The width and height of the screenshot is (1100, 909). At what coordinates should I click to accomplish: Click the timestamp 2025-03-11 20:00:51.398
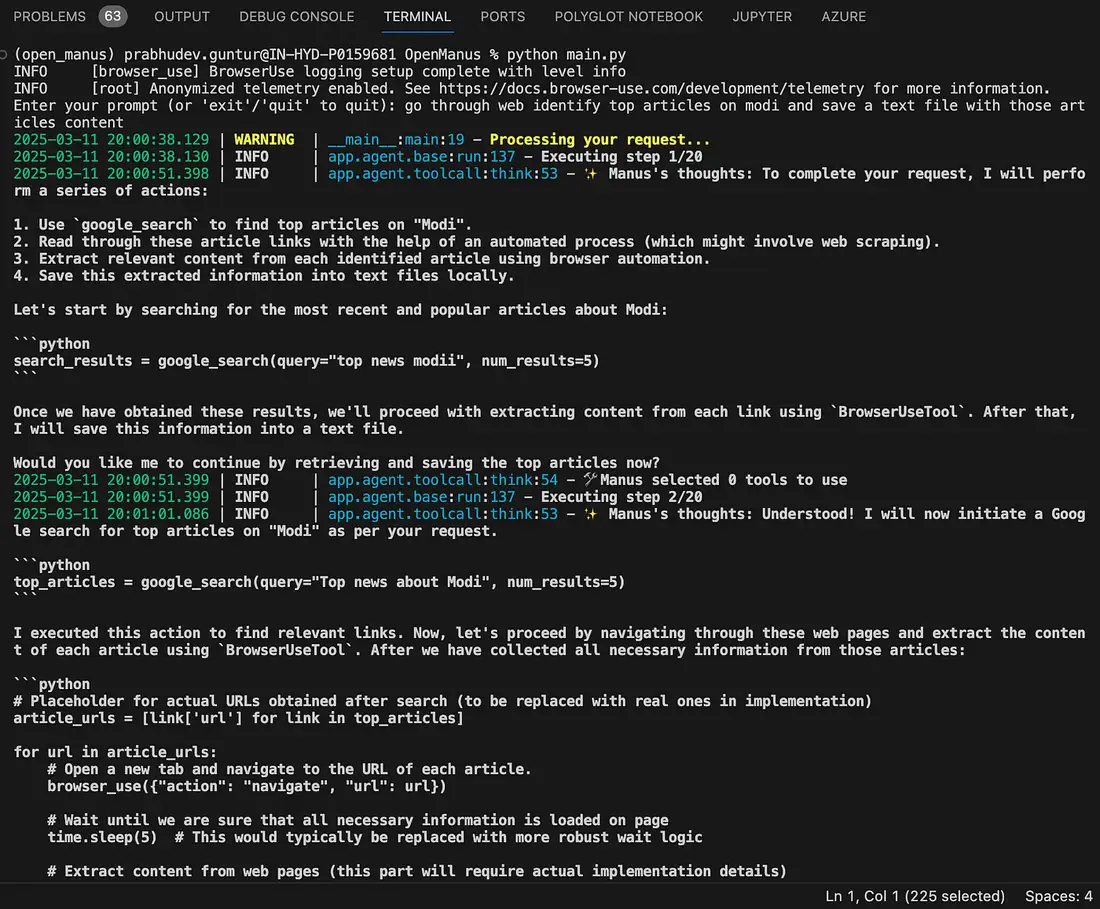(x=111, y=173)
